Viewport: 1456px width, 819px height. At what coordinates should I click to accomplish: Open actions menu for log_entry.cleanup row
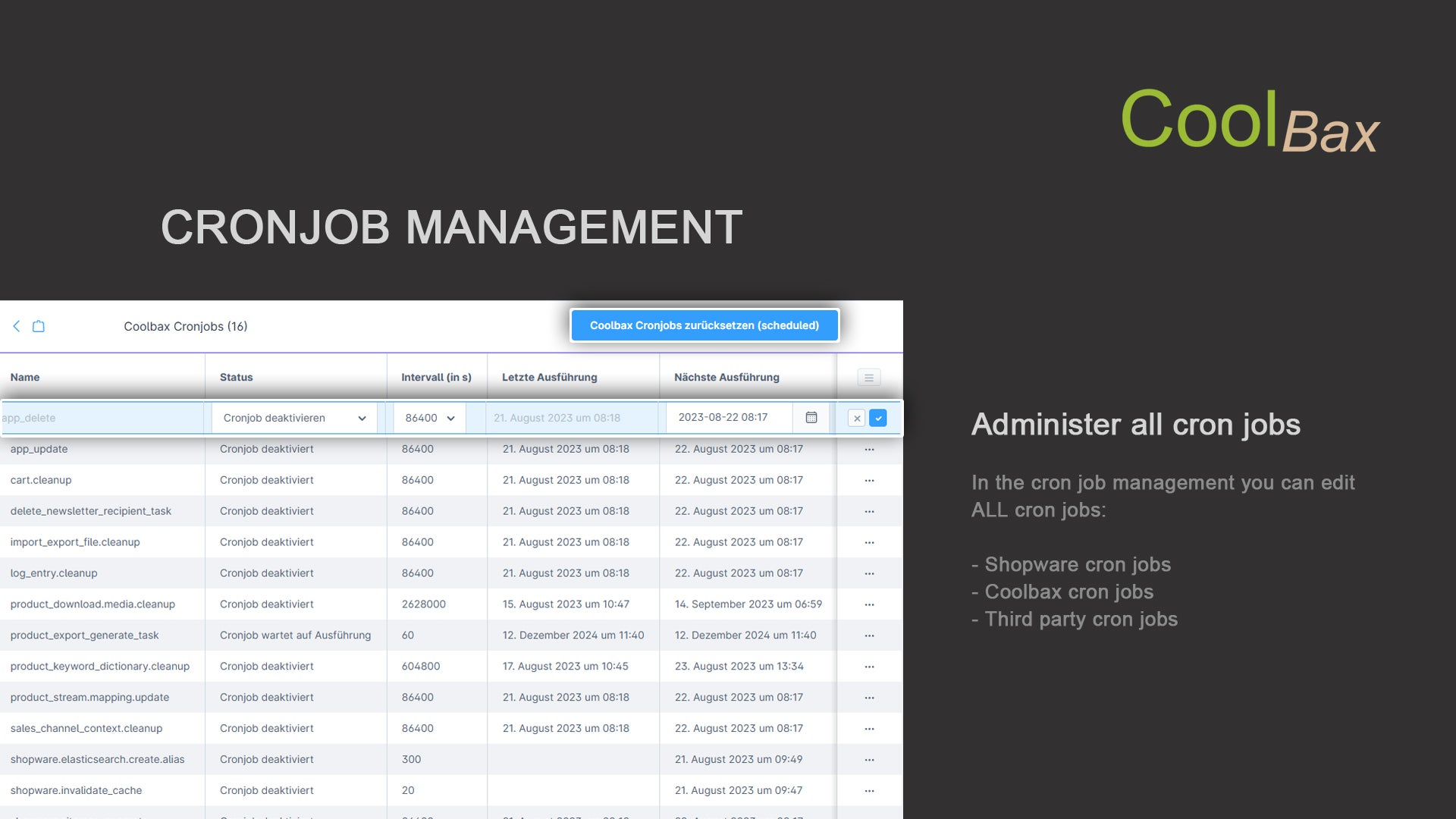(x=869, y=574)
